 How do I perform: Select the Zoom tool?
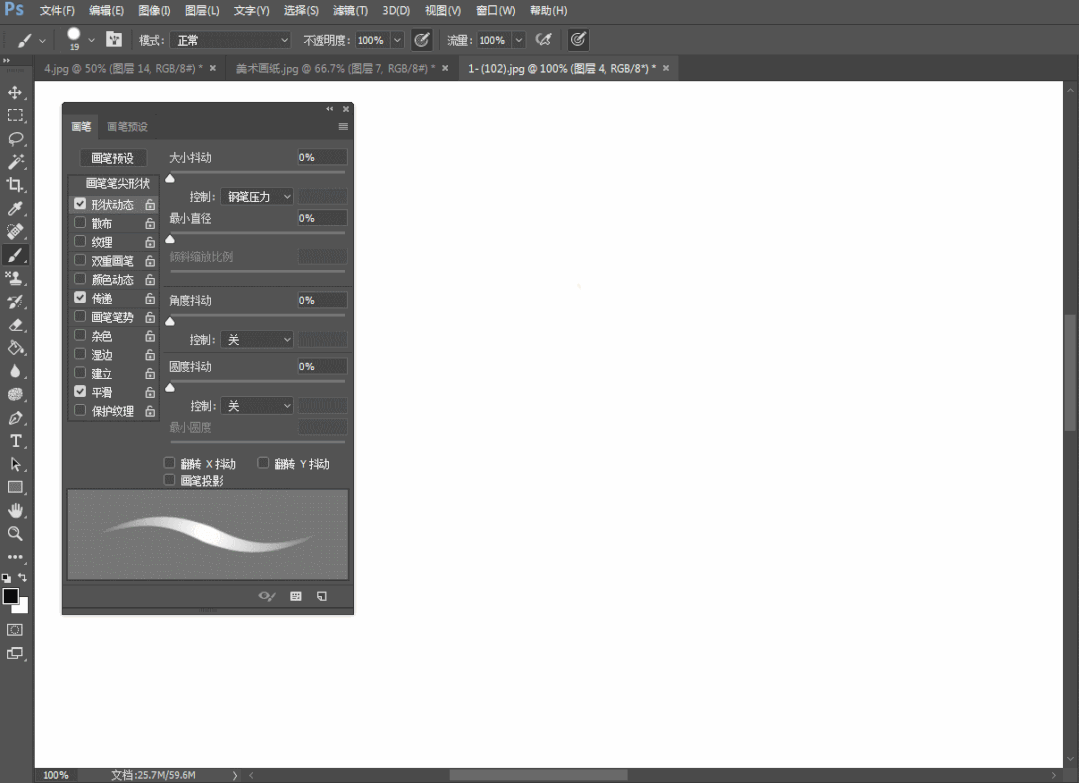coord(14,534)
